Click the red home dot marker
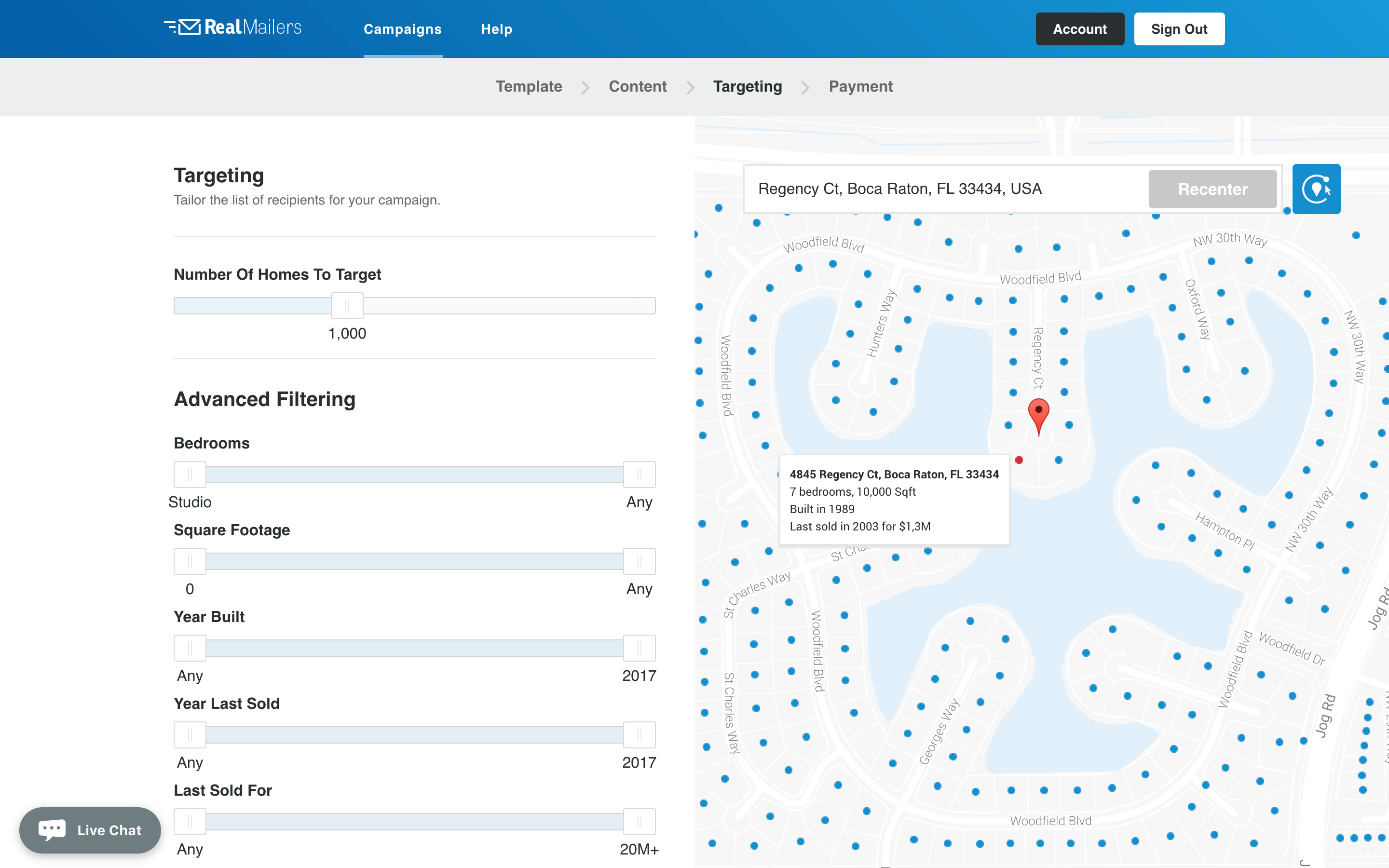Viewport: 1389px width, 868px height. [x=1019, y=460]
